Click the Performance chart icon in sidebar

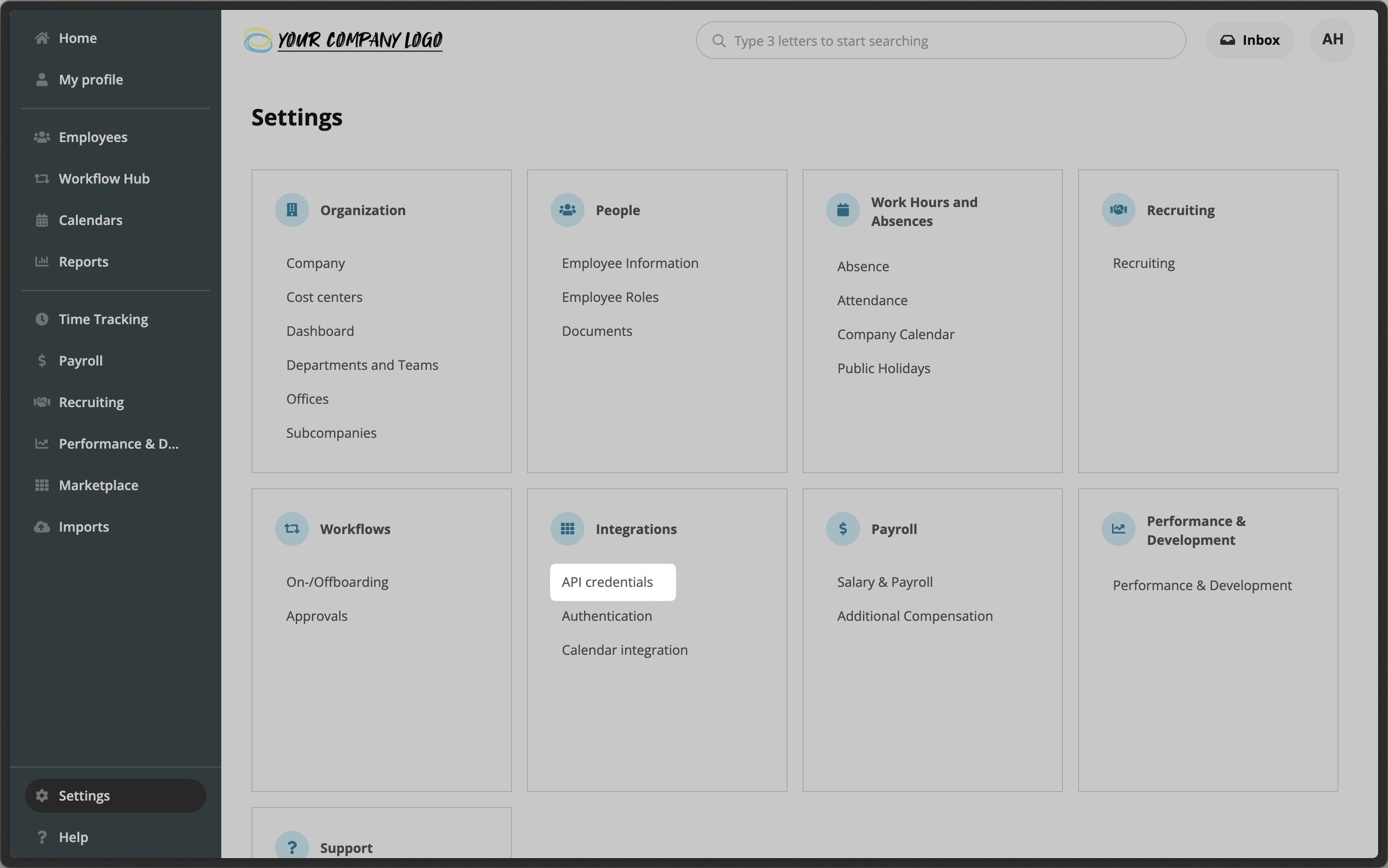[x=42, y=444]
